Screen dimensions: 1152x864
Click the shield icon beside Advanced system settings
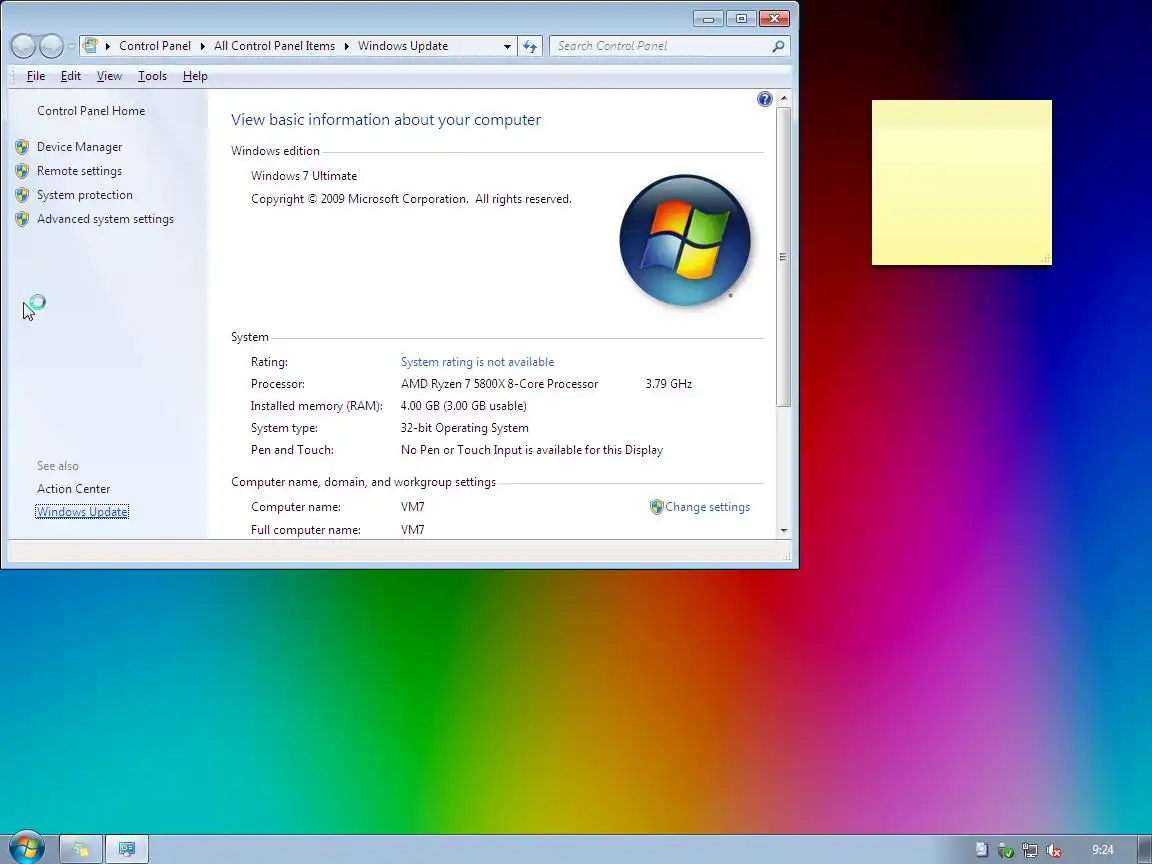coord(22,219)
